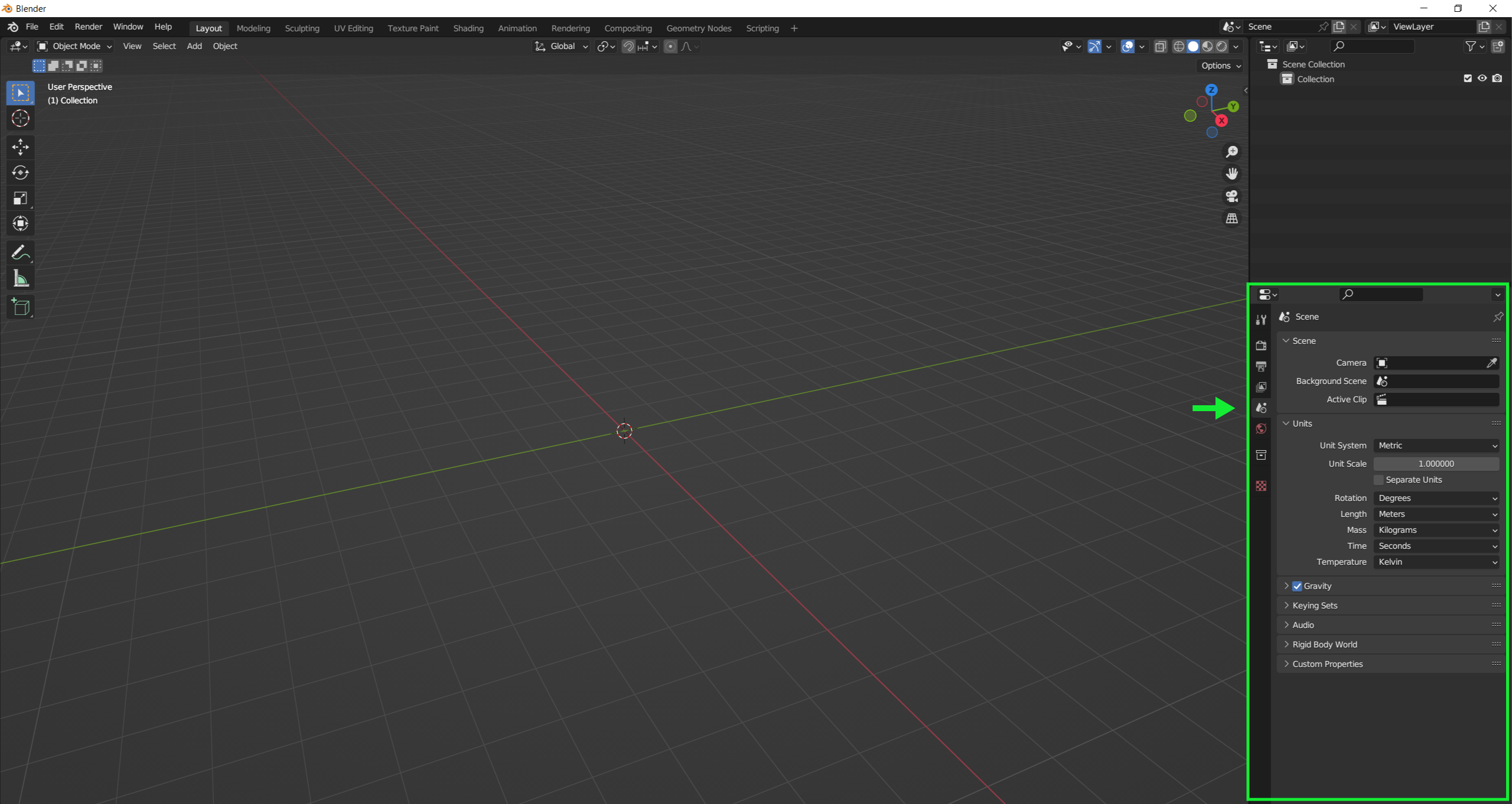Screen dimensions: 1512x804
Task: Select the Measure tool
Action: click(20, 279)
